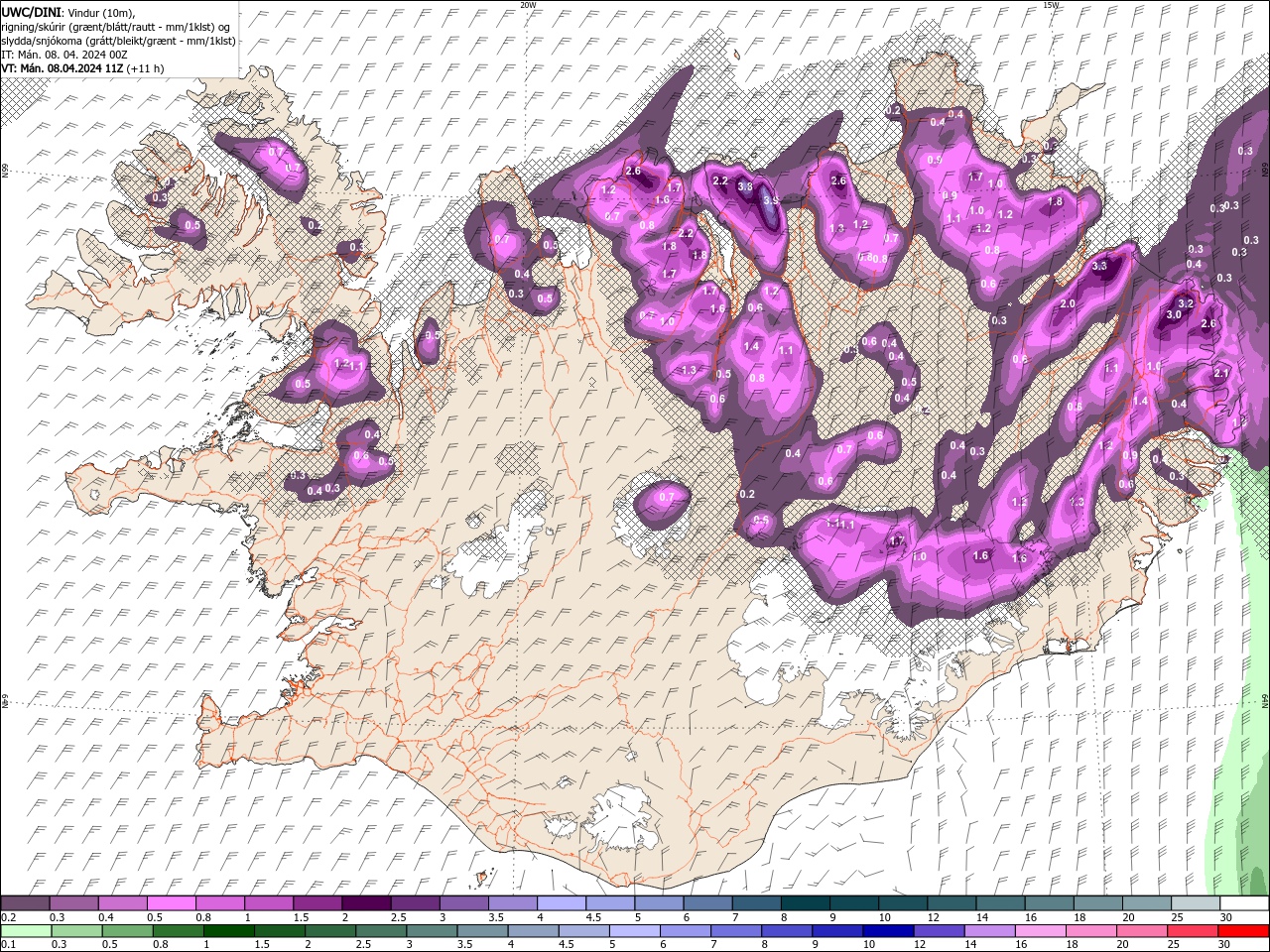1270x952 pixels.
Task: Pick the bright red 30 swatch, lower scale
Action: coord(1244,931)
